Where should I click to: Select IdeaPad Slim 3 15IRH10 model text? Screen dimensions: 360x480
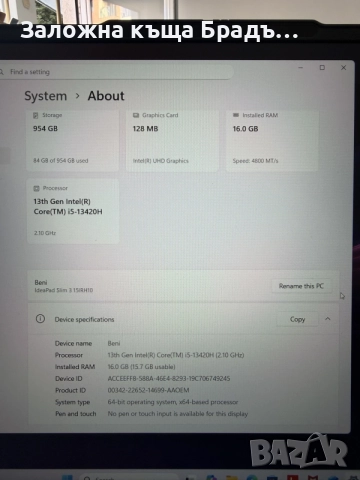tap(64, 290)
